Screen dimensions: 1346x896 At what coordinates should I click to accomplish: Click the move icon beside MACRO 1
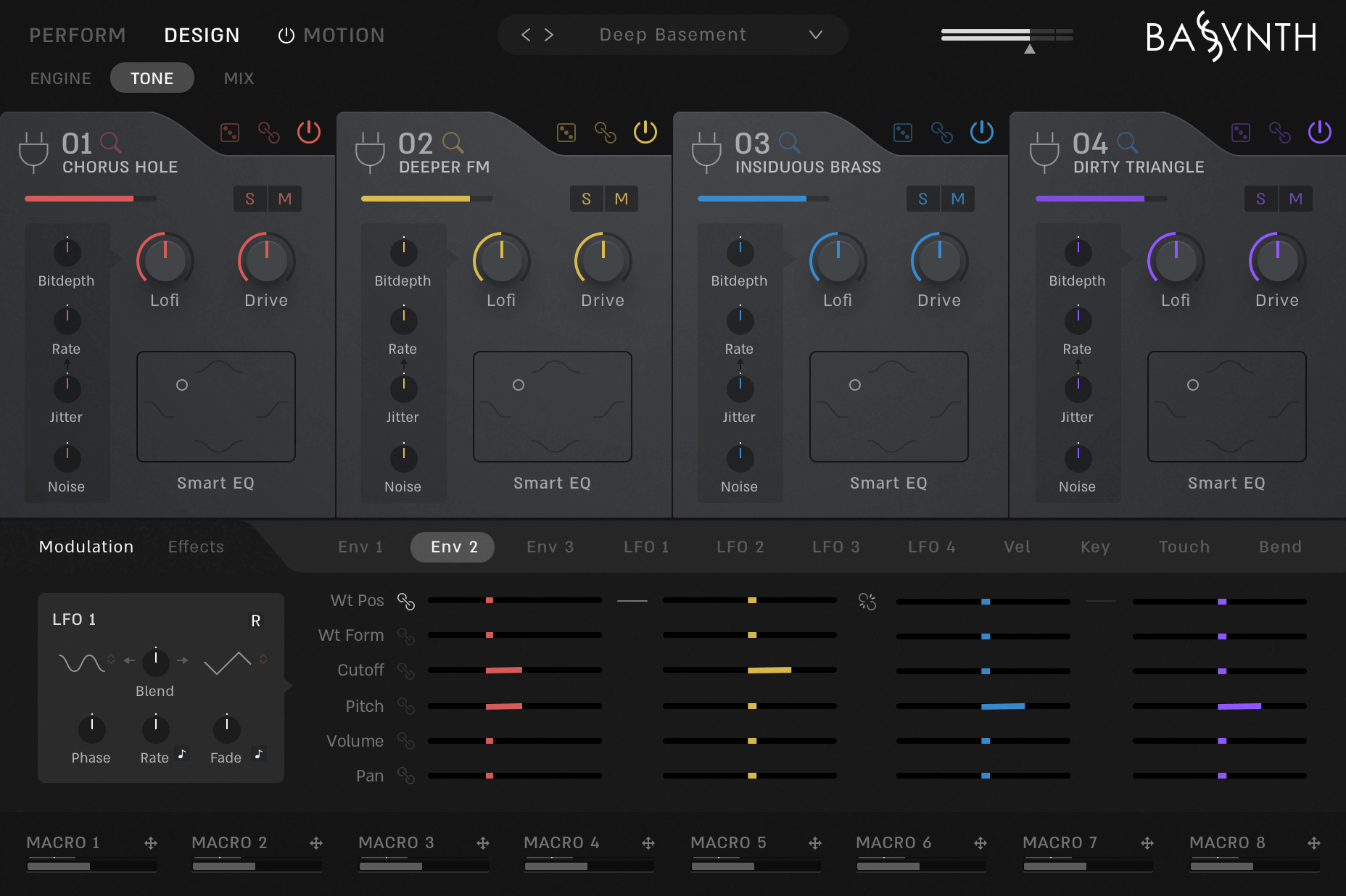pyautogui.click(x=151, y=843)
